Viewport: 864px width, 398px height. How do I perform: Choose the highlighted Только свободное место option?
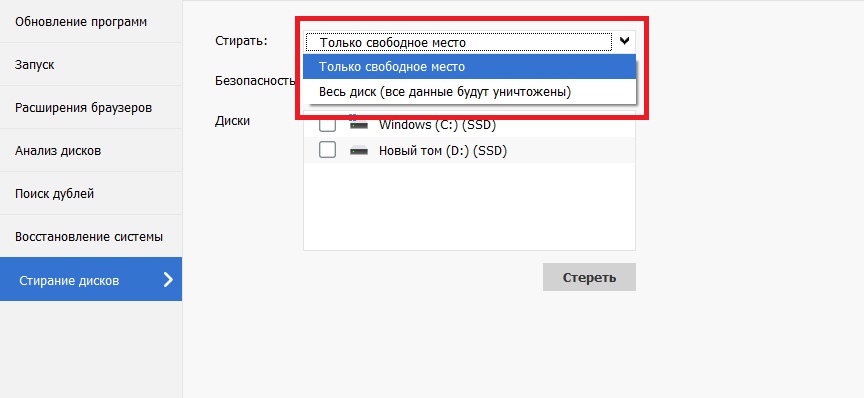pyautogui.click(x=469, y=67)
